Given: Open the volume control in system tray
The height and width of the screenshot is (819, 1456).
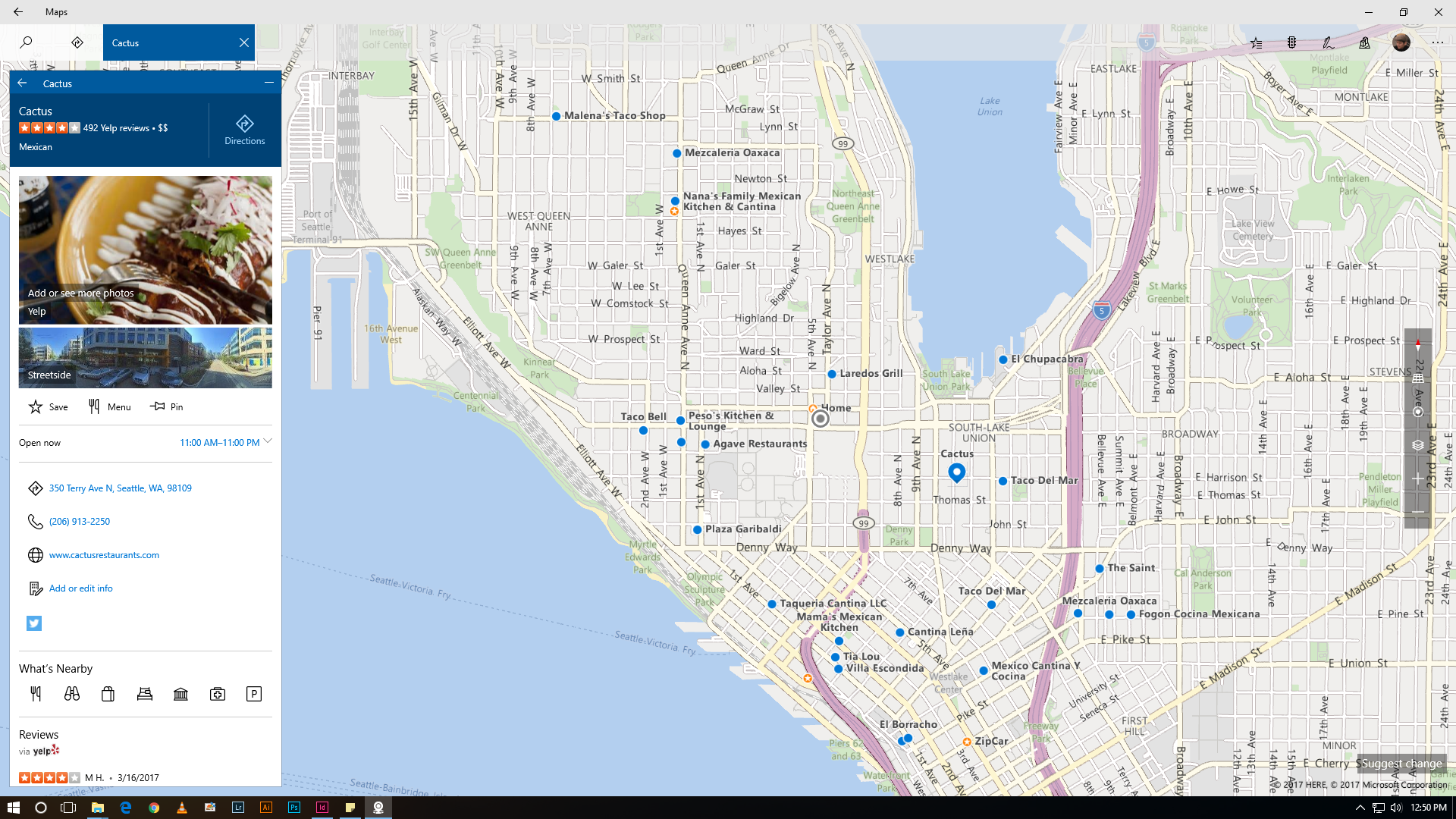Looking at the screenshot, I should (x=1396, y=808).
